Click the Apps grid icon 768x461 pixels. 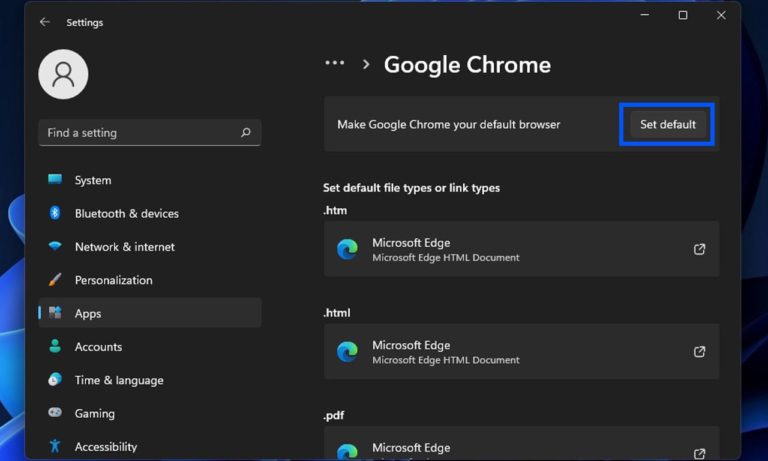[x=55, y=313]
